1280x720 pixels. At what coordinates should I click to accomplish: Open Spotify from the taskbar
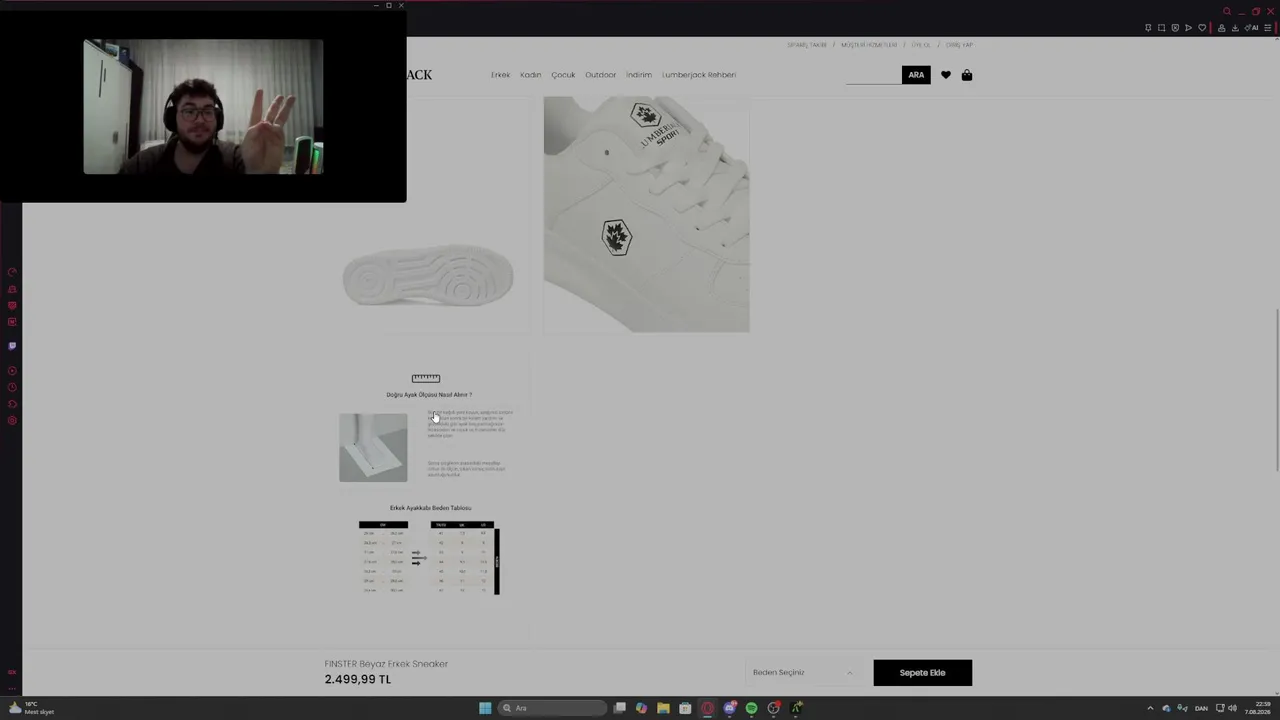coord(751,708)
